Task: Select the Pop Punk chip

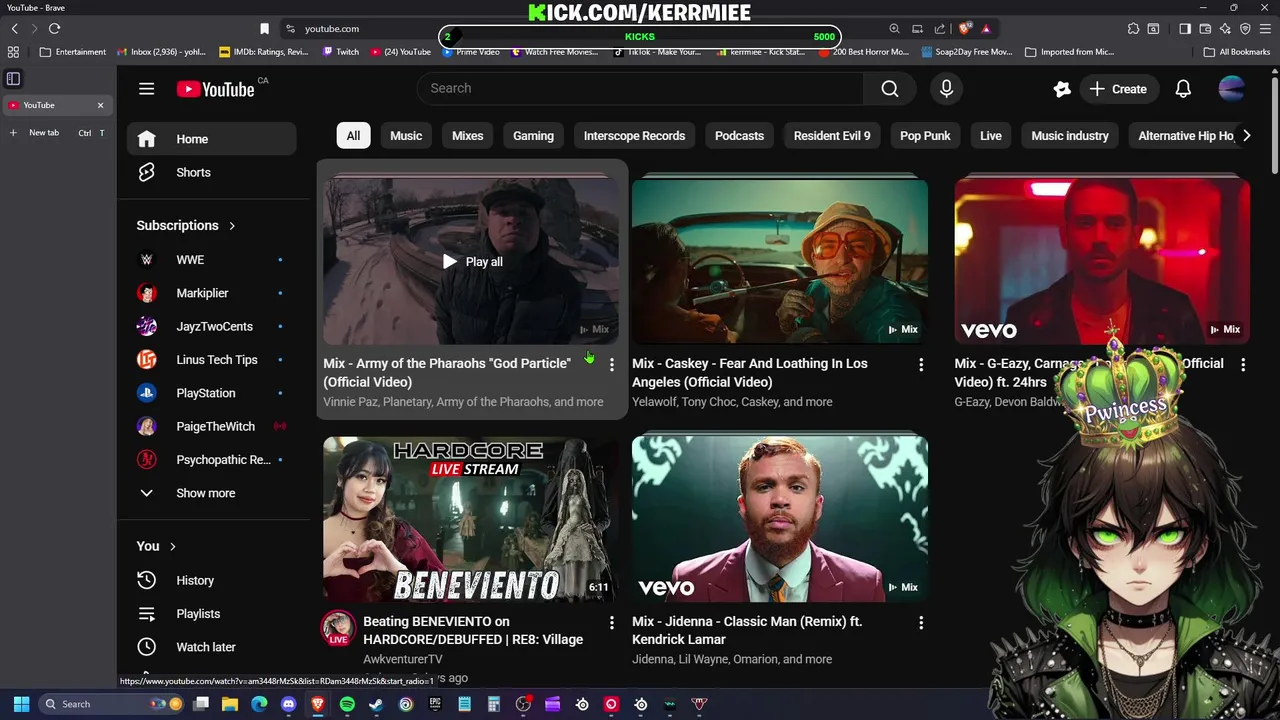Action: pos(925,136)
